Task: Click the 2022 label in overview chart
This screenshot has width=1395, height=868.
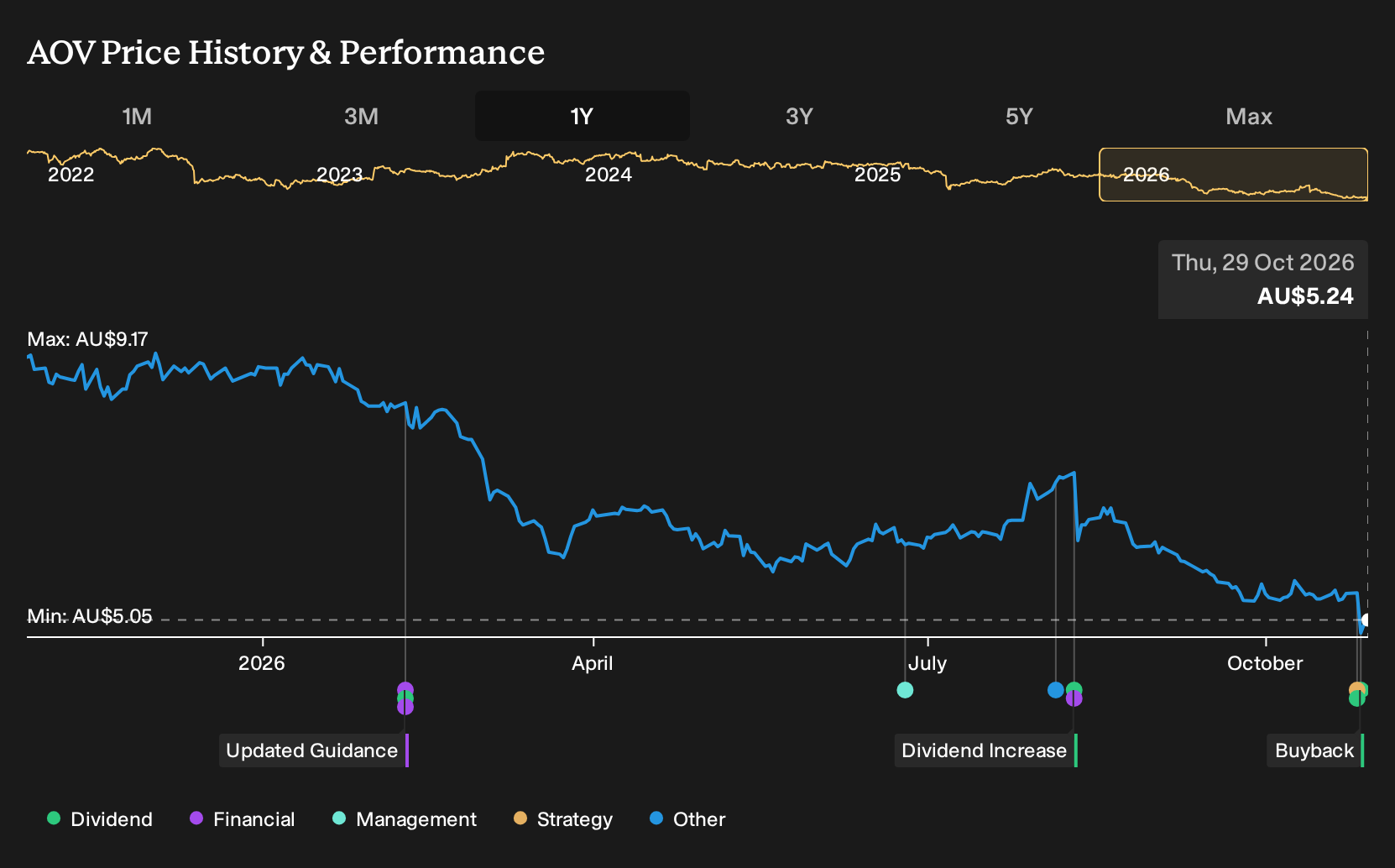Action: [71, 175]
